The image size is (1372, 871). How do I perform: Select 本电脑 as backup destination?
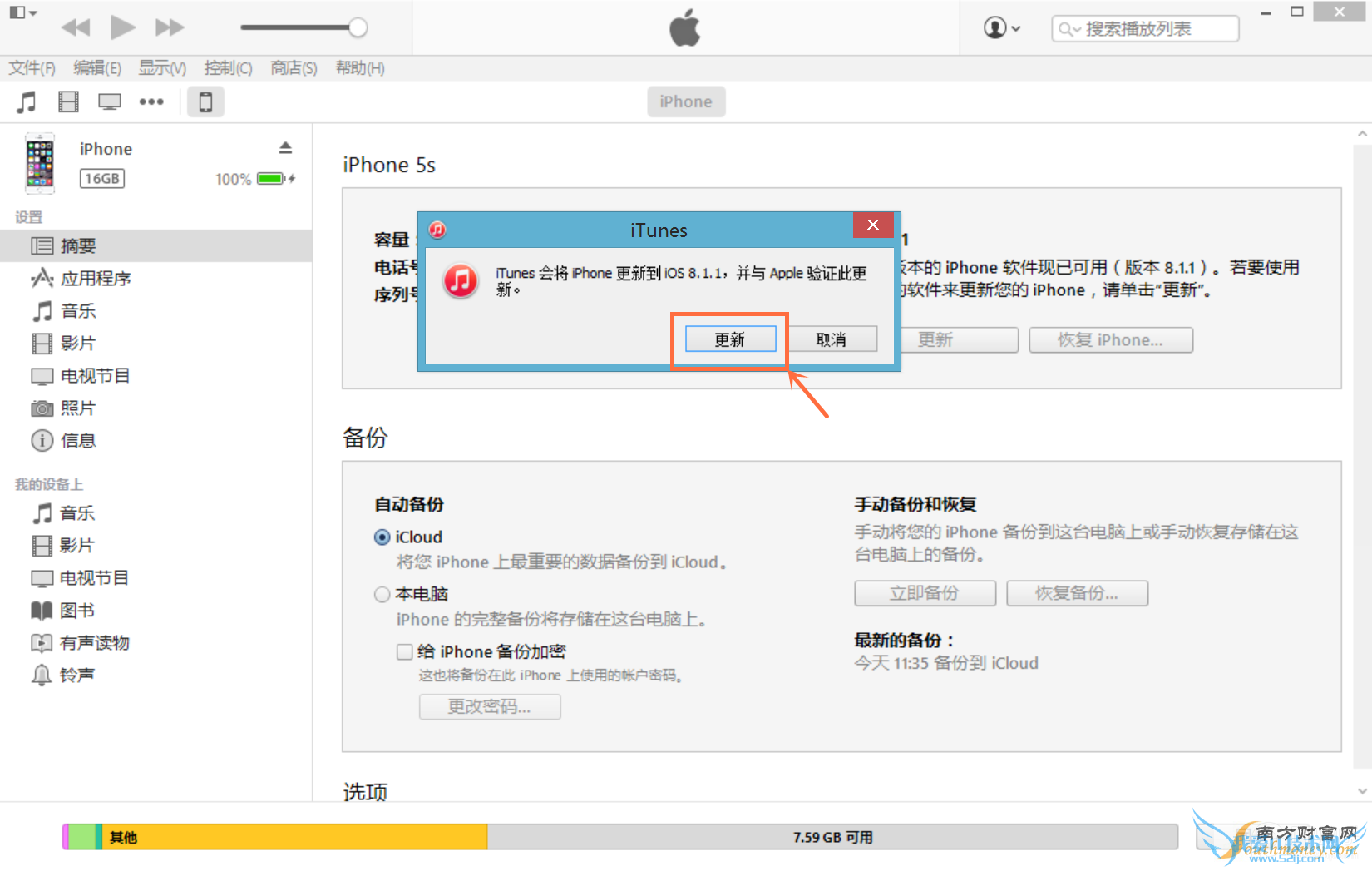(382, 594)
